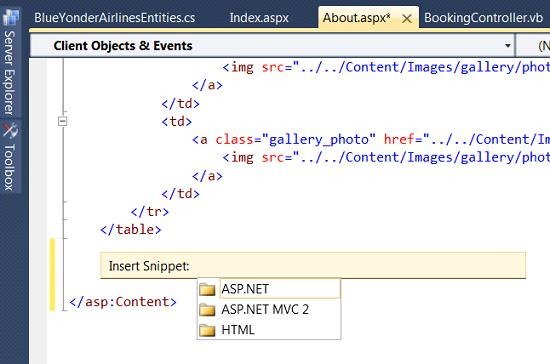
Task: Click the ASP.NET MVC 2 folder icon
Action: point(207,310)
